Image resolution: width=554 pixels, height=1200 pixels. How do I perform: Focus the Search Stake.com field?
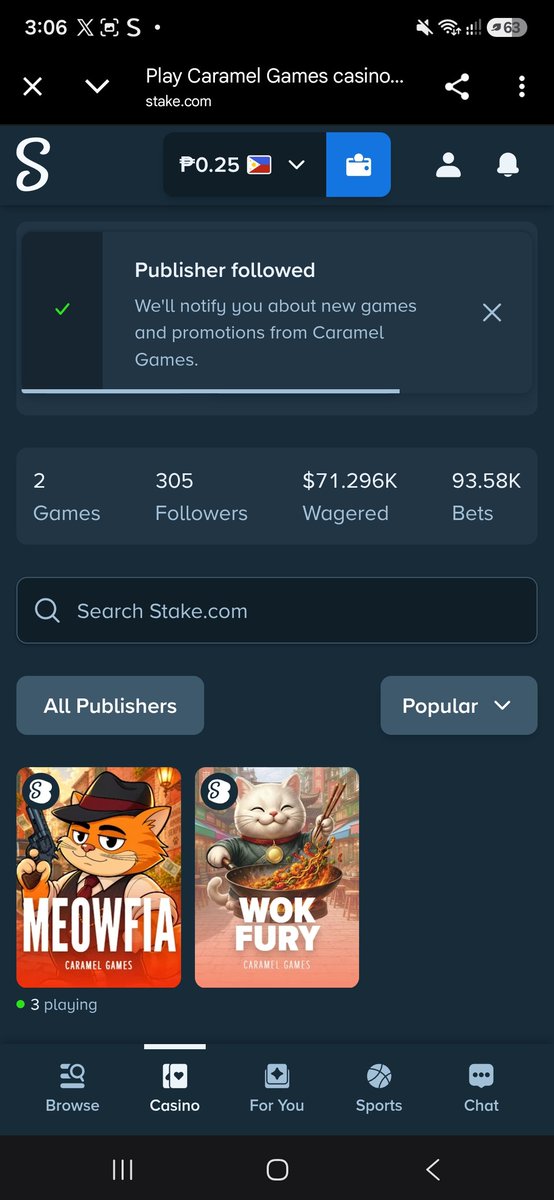coord(277,611)
